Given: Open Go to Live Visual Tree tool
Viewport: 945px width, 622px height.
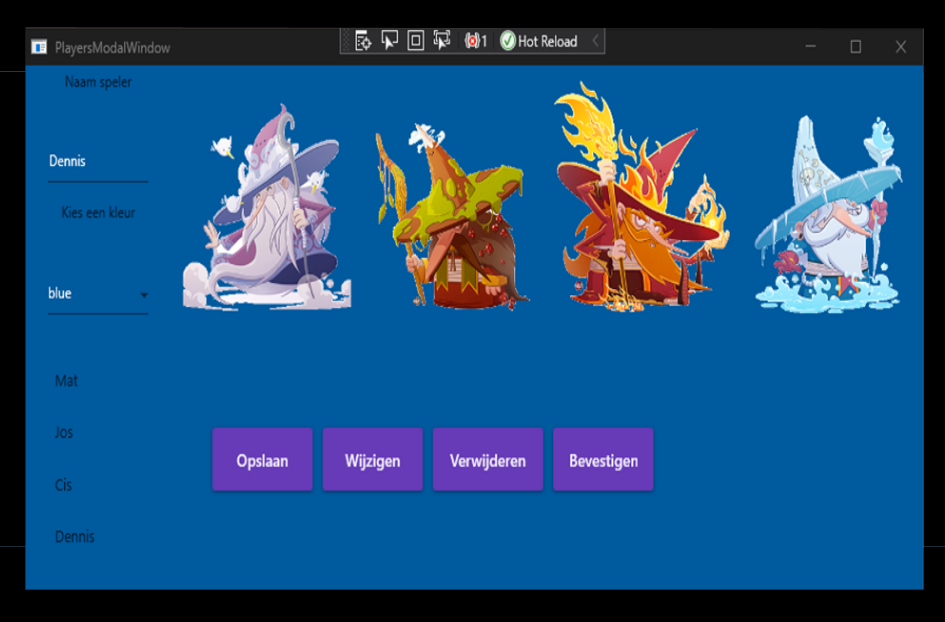Looking at the screenshot, I should click(x=363, y=41).
